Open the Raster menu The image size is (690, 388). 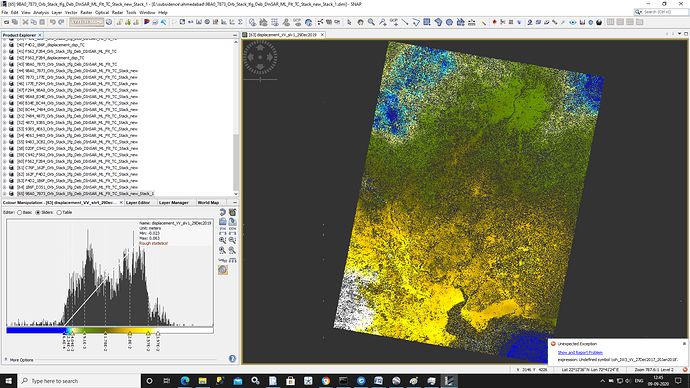point(86,12)
